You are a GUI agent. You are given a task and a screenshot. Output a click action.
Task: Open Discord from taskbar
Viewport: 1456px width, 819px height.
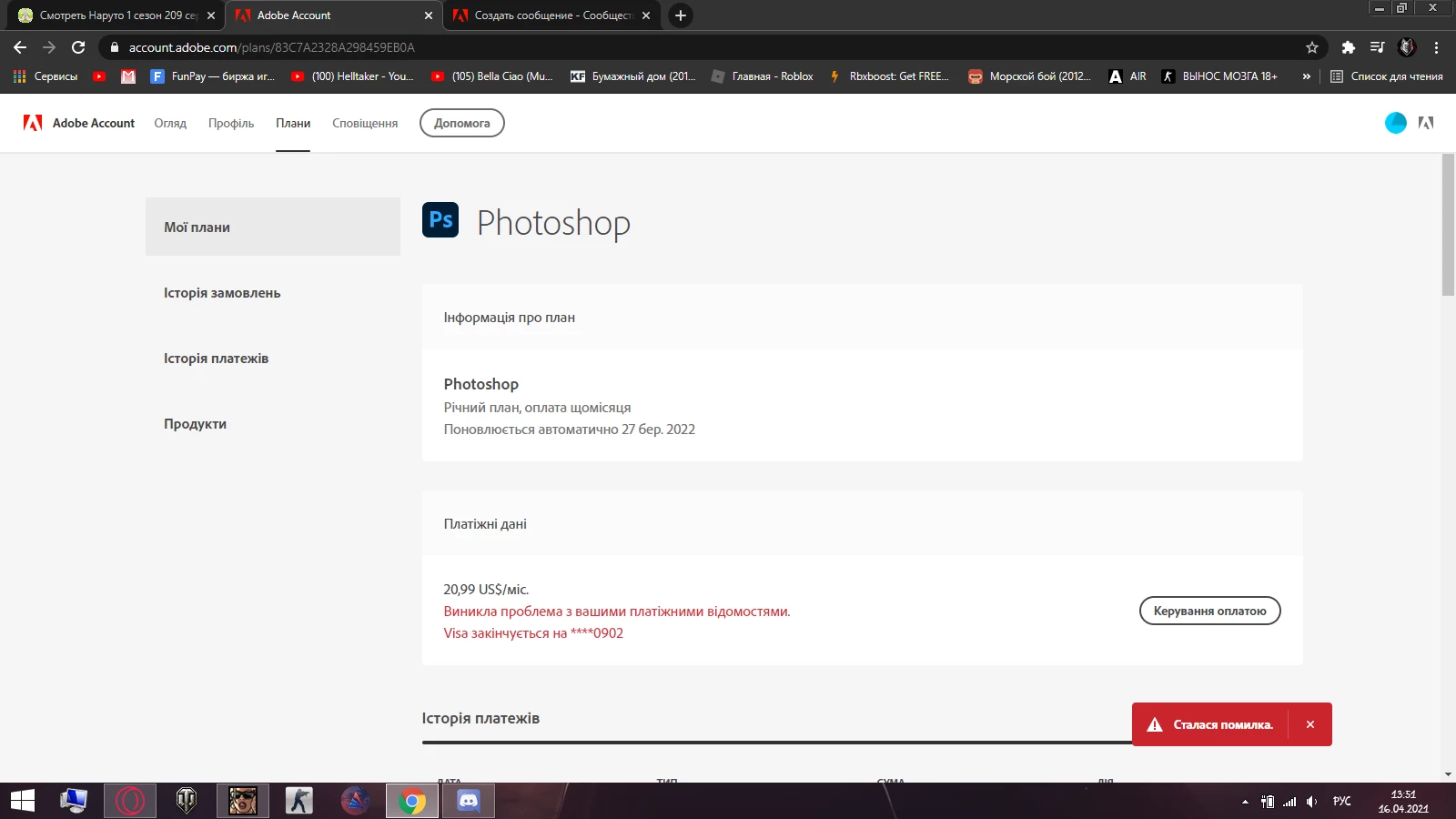click(469, 801)
